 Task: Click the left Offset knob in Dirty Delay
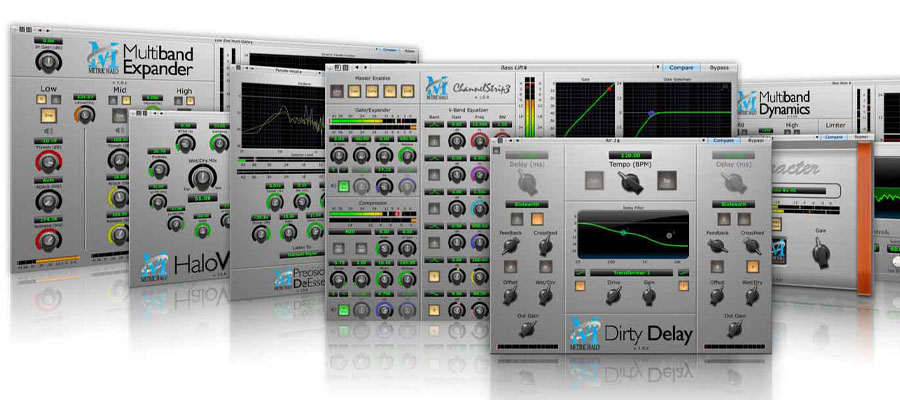[510, 296]
